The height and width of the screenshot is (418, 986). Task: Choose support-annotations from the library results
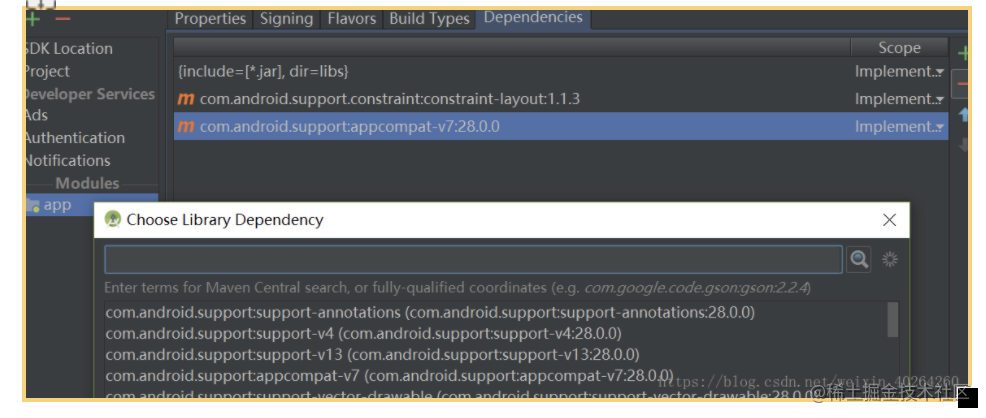pos(430,312)
